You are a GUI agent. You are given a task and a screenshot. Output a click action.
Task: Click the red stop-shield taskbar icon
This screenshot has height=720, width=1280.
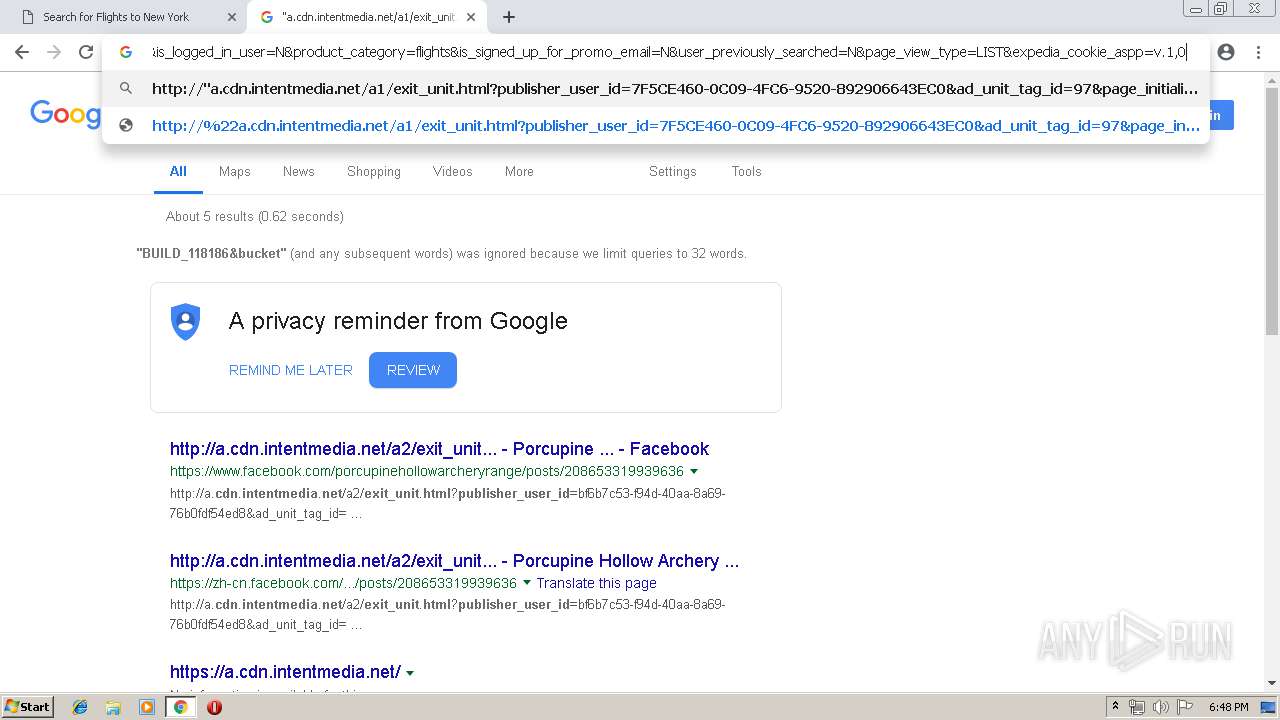pyautogui.click(x=214, y=707)
